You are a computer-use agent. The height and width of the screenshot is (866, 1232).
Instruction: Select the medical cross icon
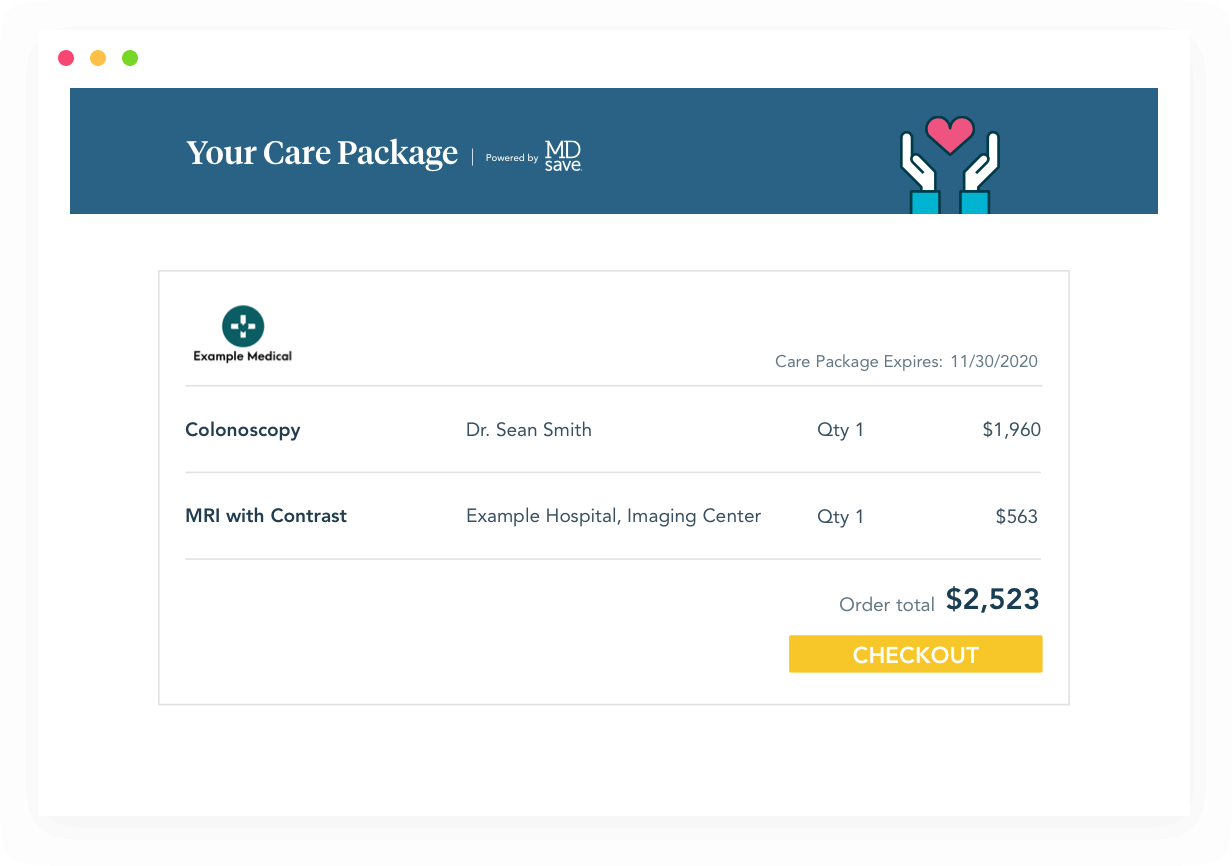click(242, 324)
